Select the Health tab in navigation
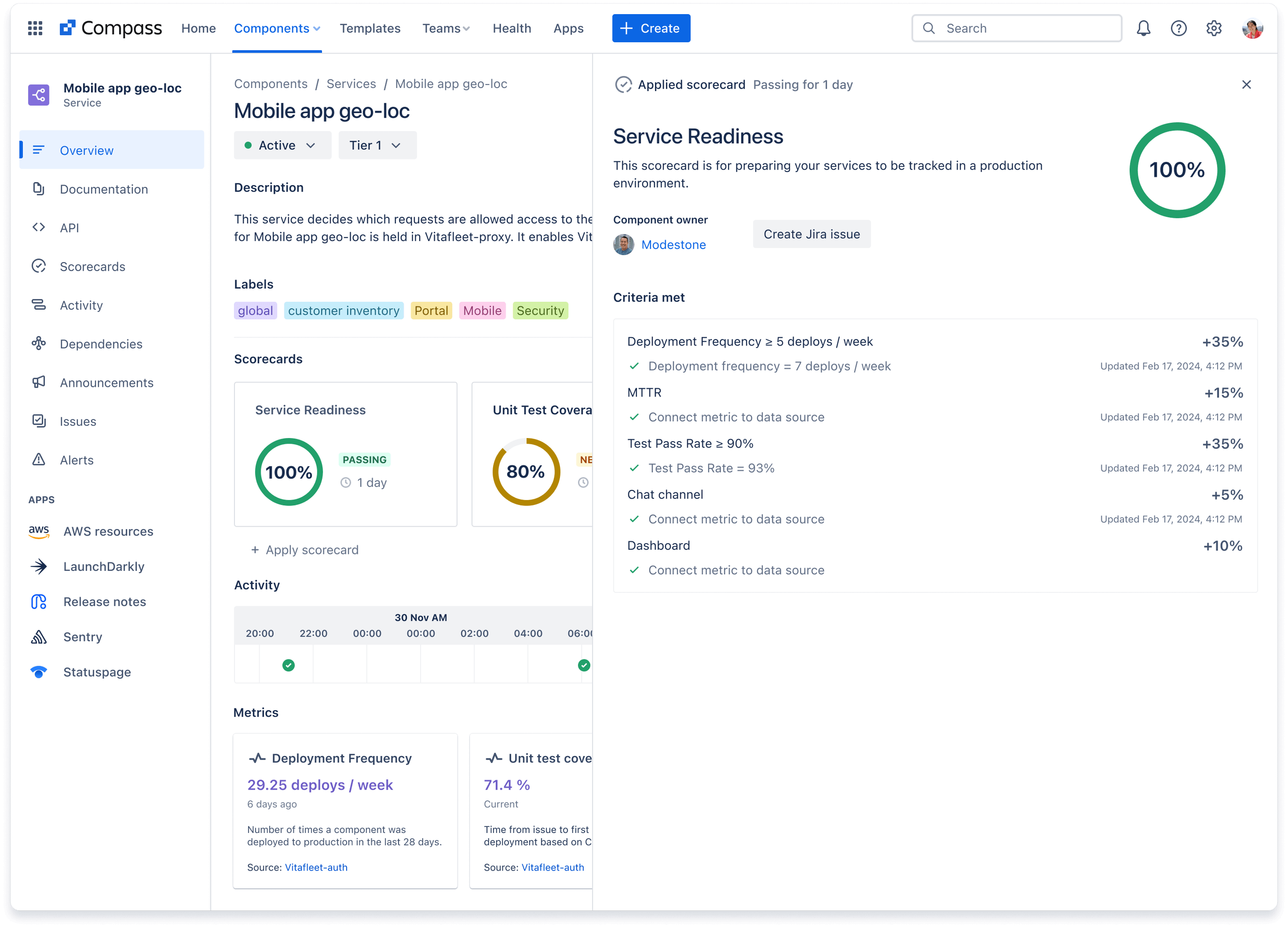 point(511,27)
